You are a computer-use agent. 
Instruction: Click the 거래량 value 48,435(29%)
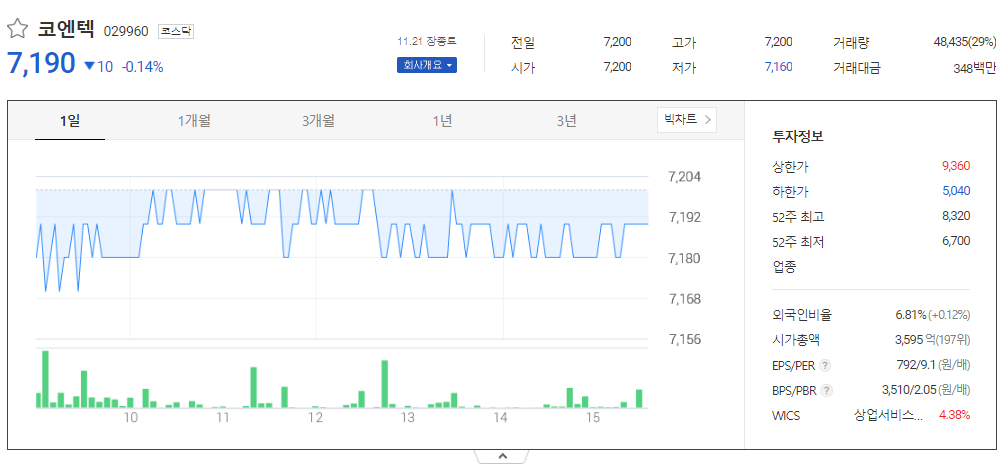click(965, 42)
